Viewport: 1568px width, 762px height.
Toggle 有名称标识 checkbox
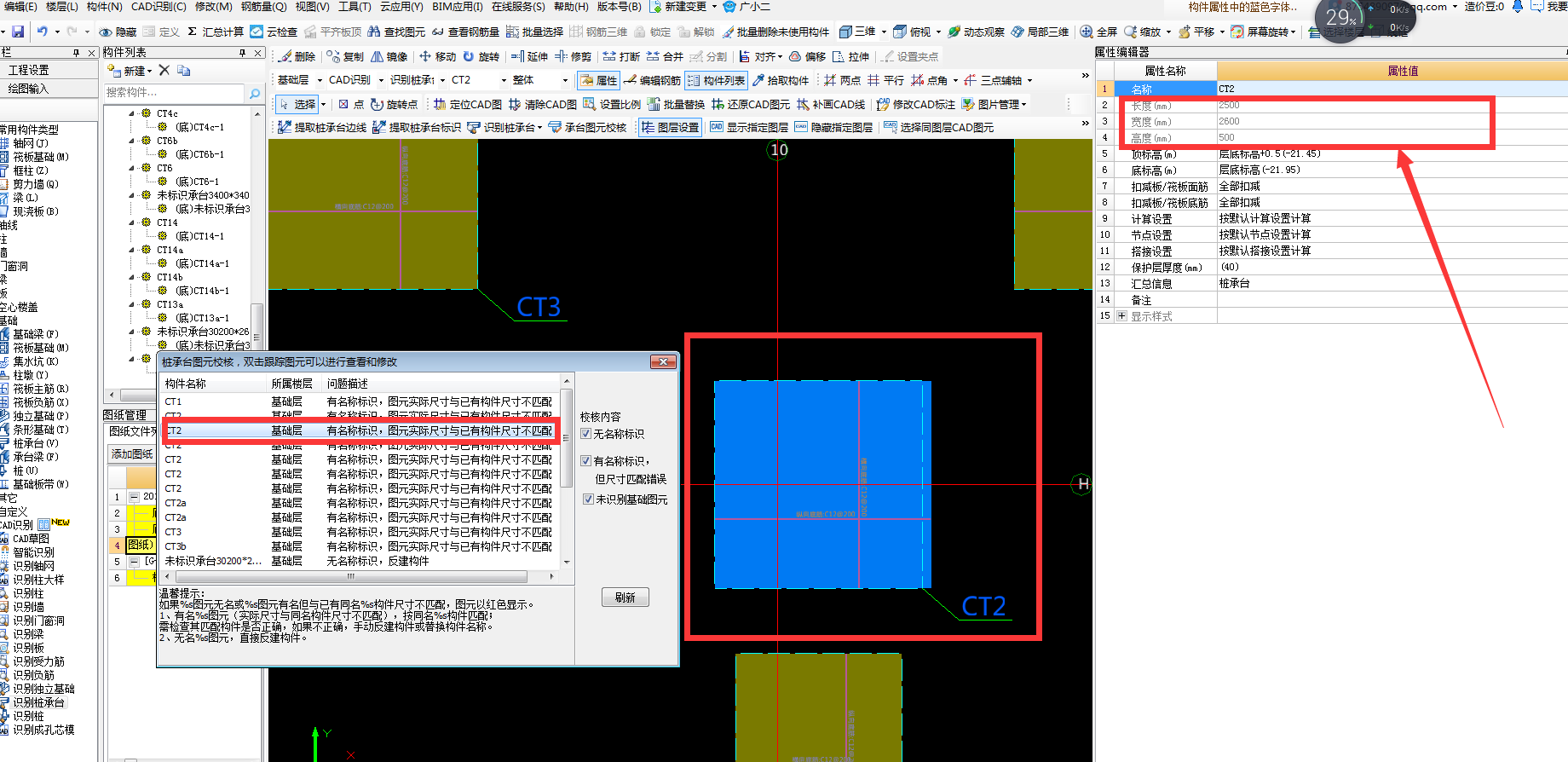click(x=586, y=460)
